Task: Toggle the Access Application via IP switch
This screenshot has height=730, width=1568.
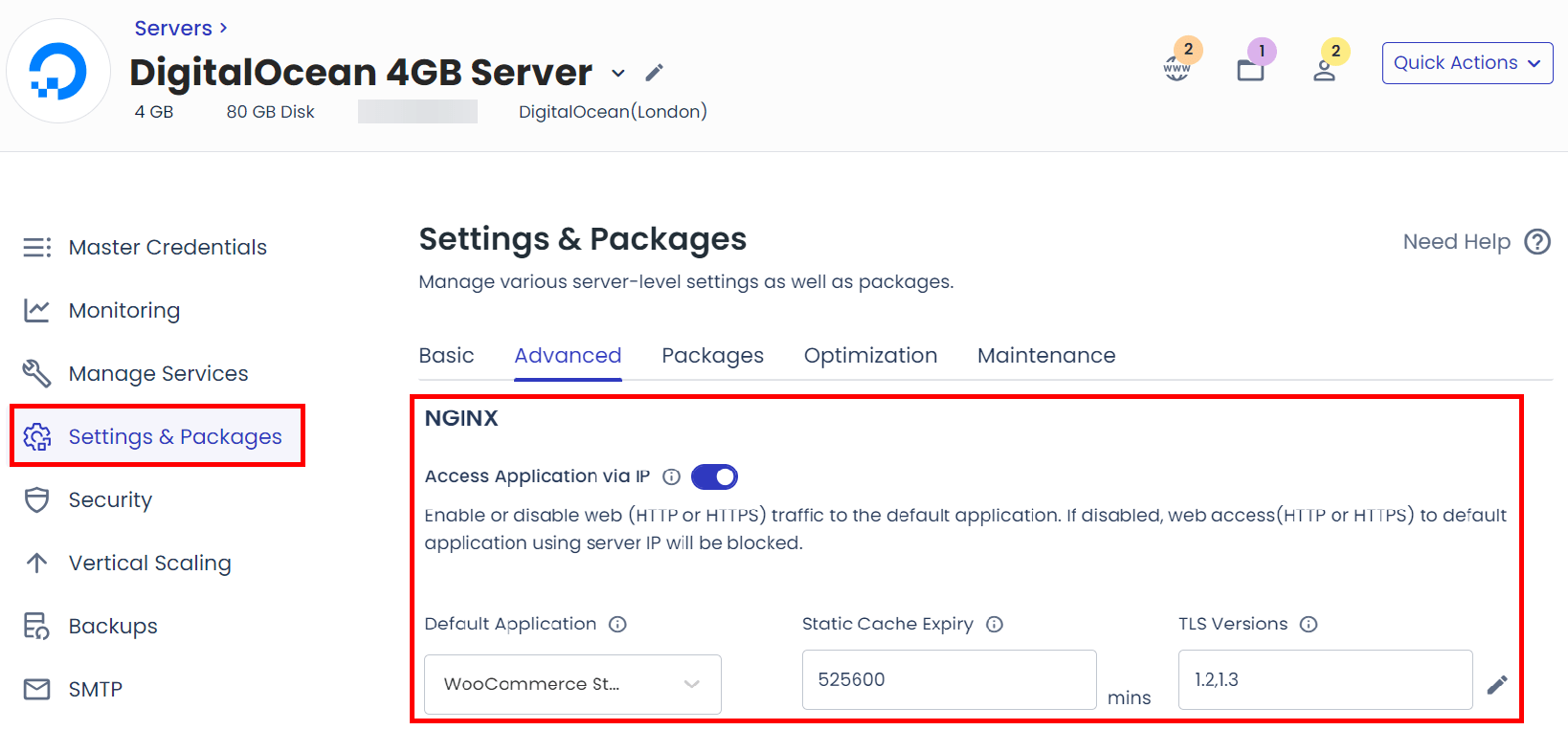Action: 714,476
